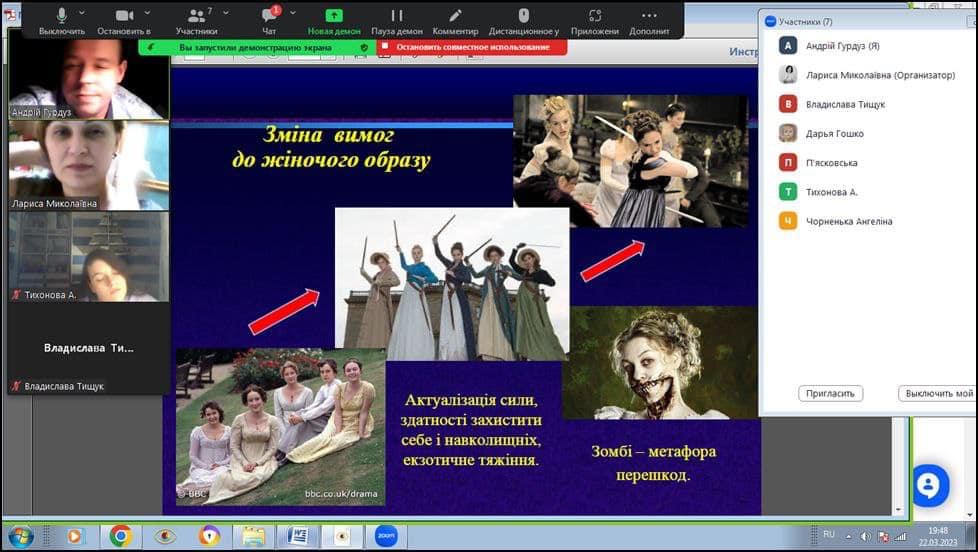Select Андрій Гурдуз video tile
This screenshot has height=552, width=978.
click(x=89, y=79)
